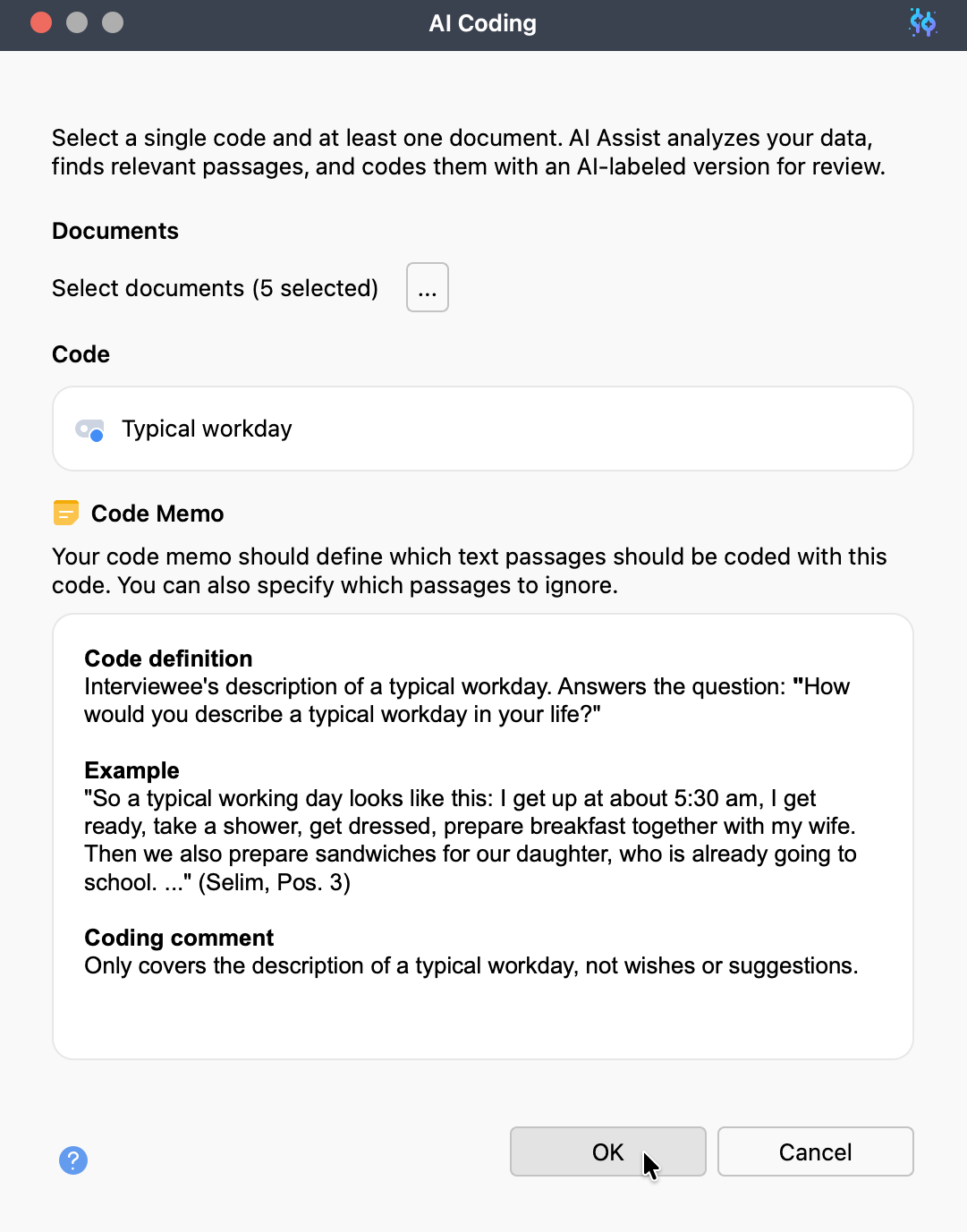
Task: Click the yellow minimize traffic light button
Action: 76,21
